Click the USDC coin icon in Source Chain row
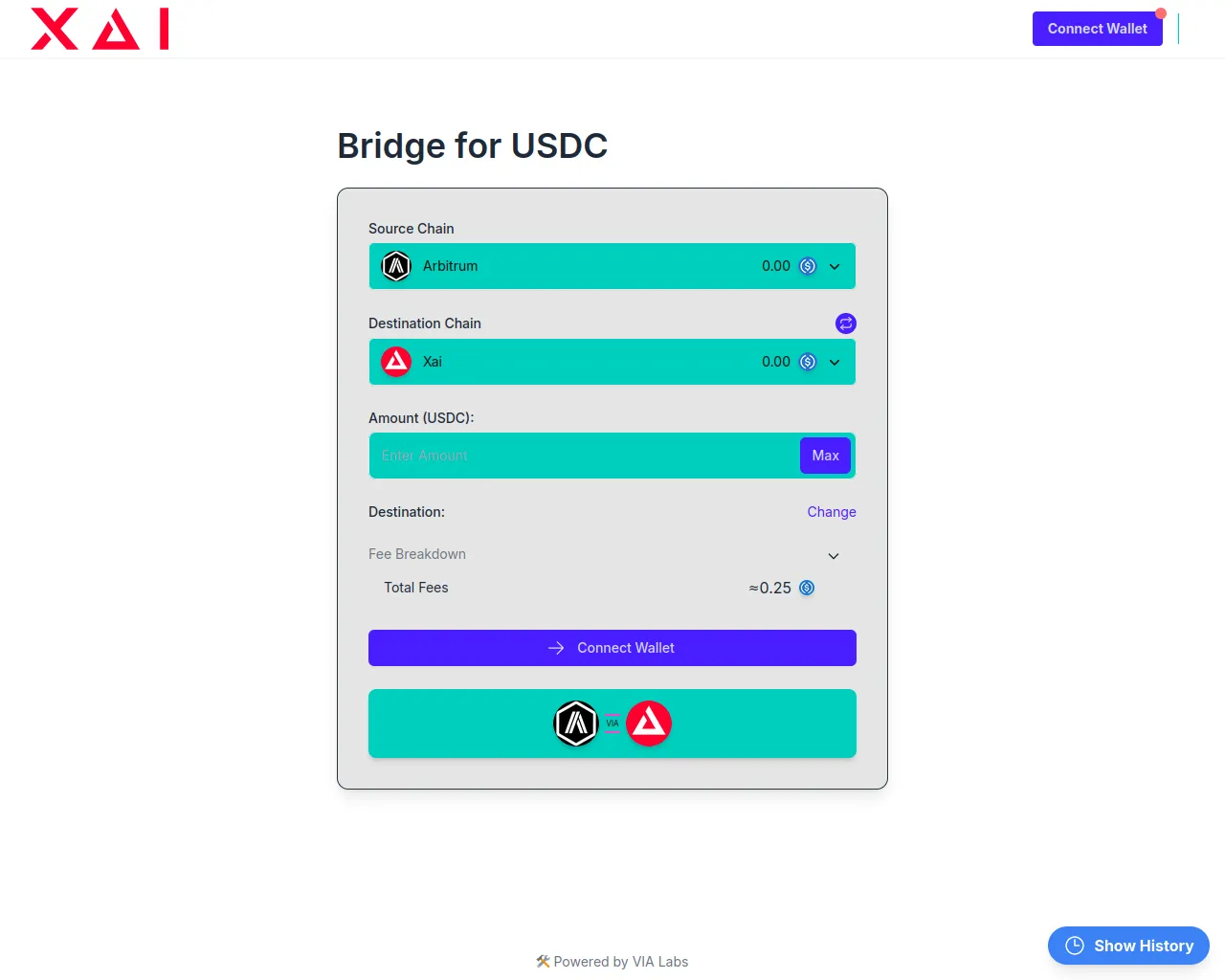This screenshot has height=980, width=1225. point(808,266)
